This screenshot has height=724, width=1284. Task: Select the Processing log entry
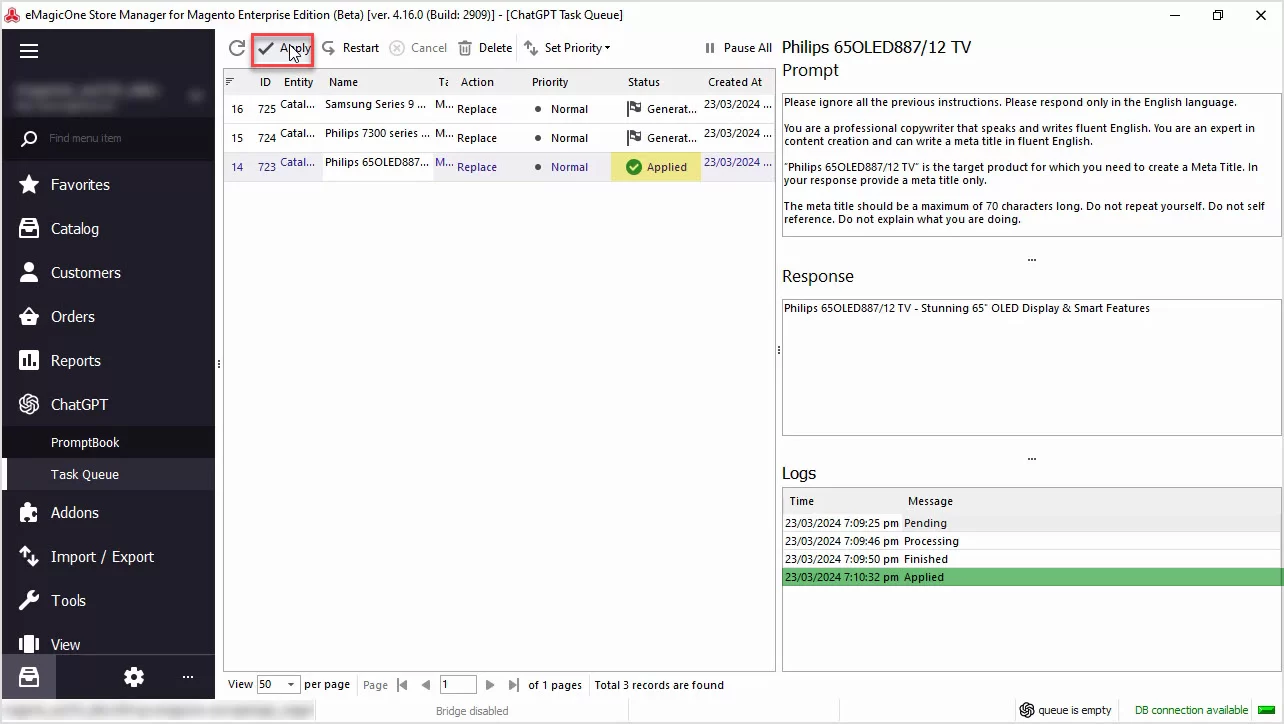pyautogui.click(x=1032, y=541)
